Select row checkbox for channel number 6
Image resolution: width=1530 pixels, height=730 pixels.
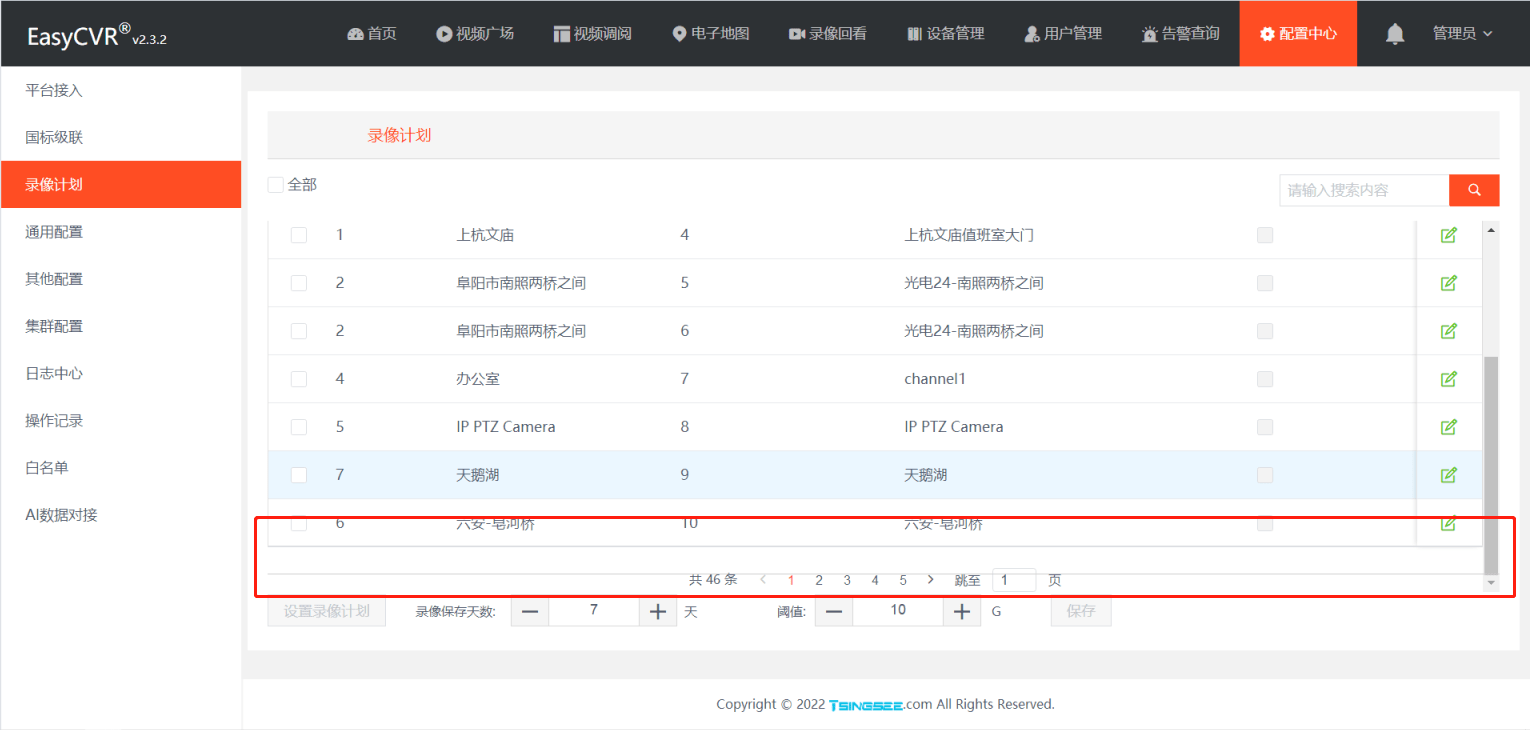click(299, 331)
